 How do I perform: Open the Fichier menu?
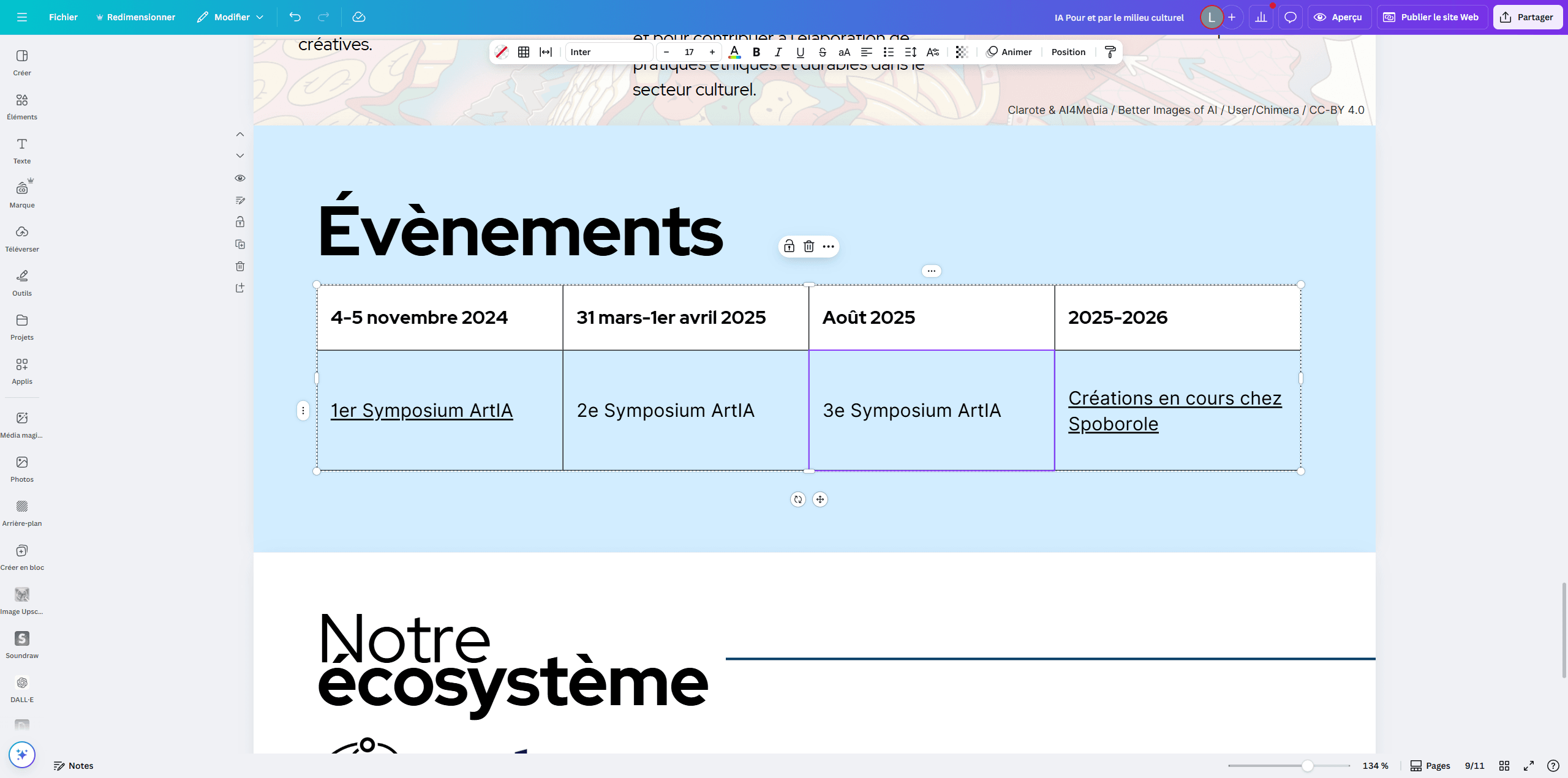click(63, 17)
